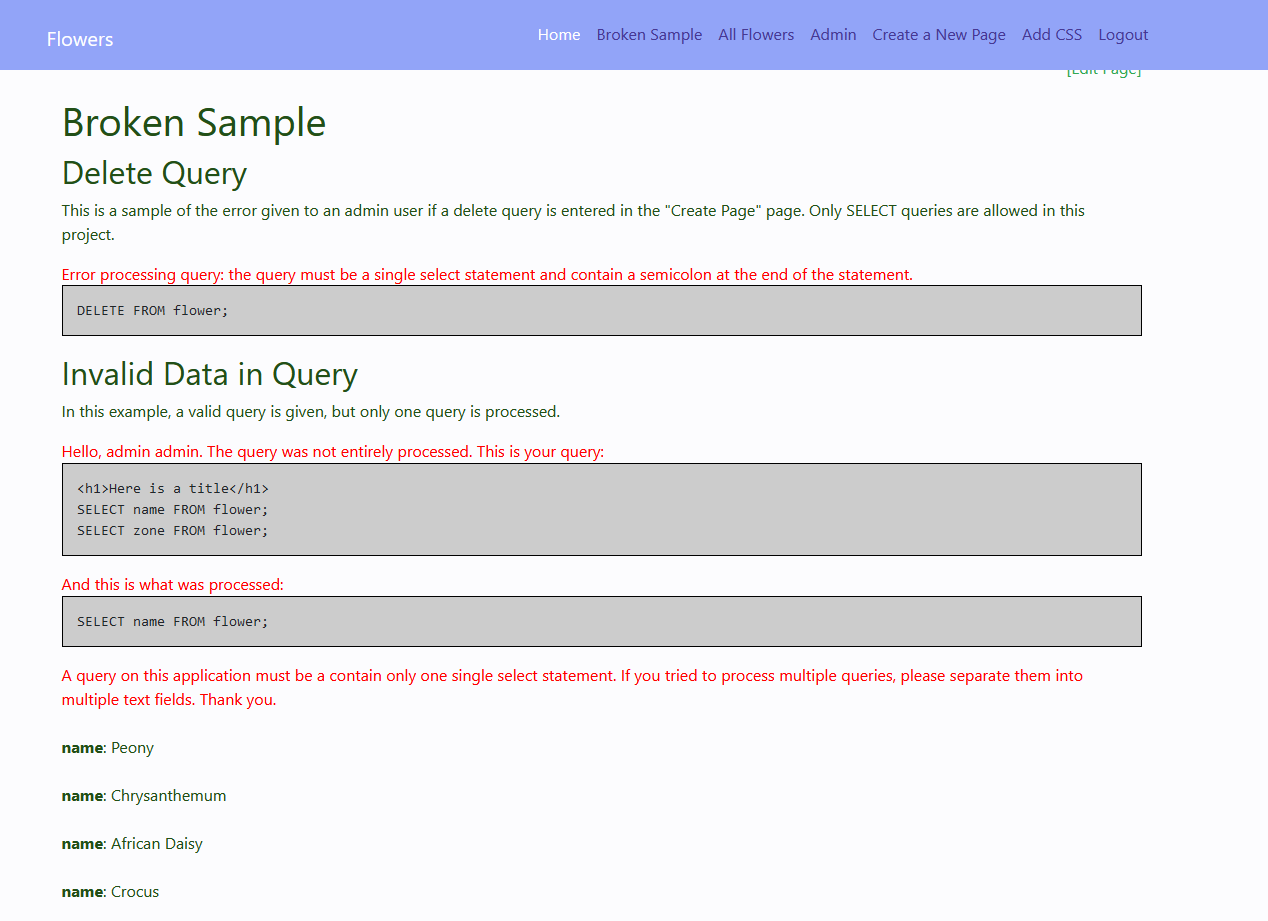Open the Edit Page link
1268x921 pixels.
point(1103,68)
